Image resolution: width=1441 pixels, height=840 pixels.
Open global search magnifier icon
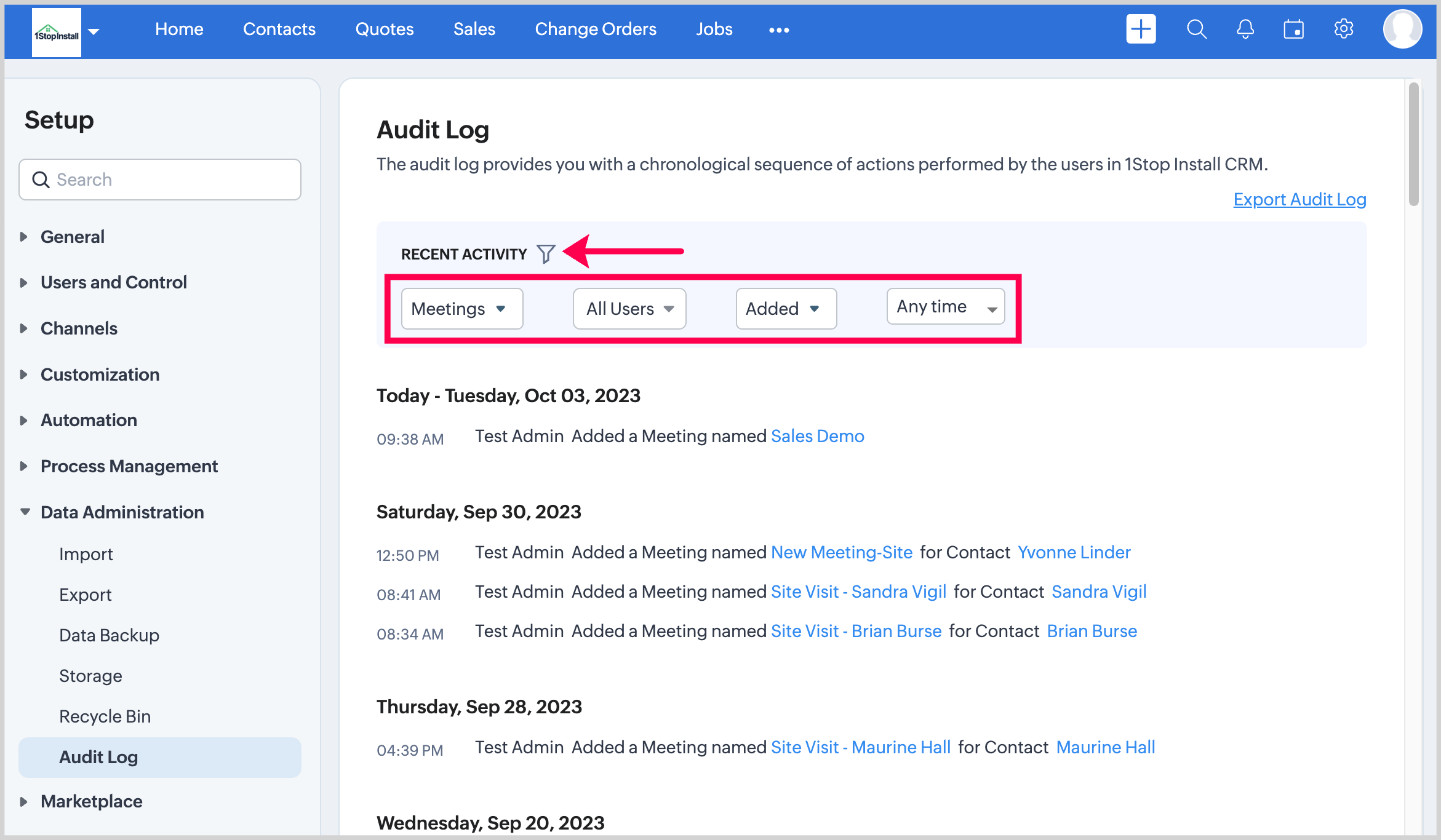[1196, 29]
